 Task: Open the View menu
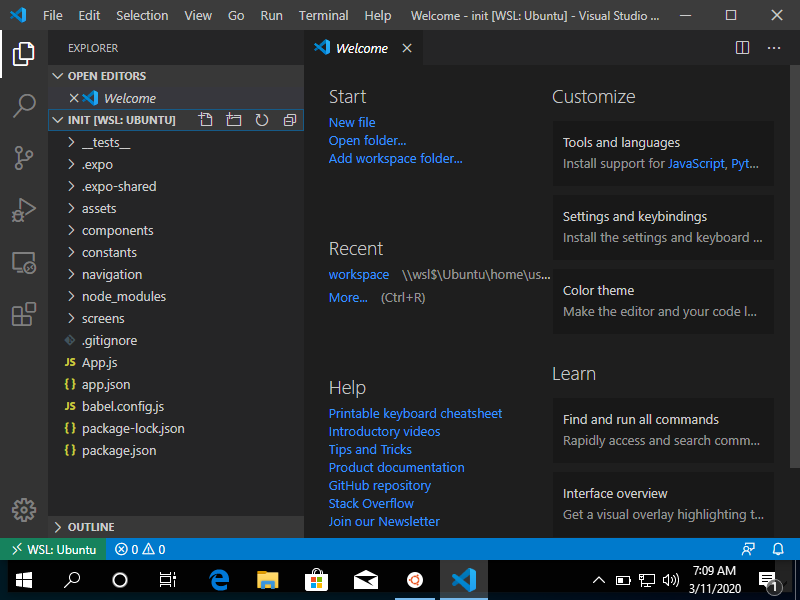[x=198, y=15]
